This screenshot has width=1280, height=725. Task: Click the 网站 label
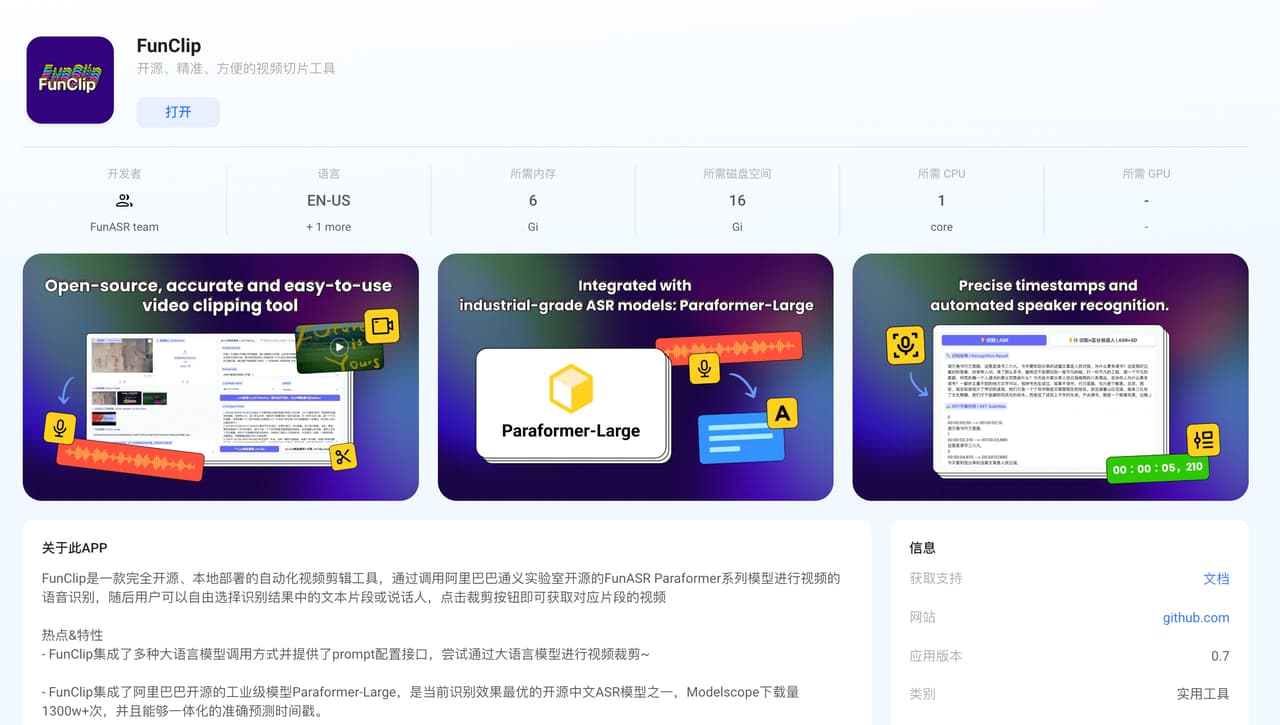pos(922,618)
